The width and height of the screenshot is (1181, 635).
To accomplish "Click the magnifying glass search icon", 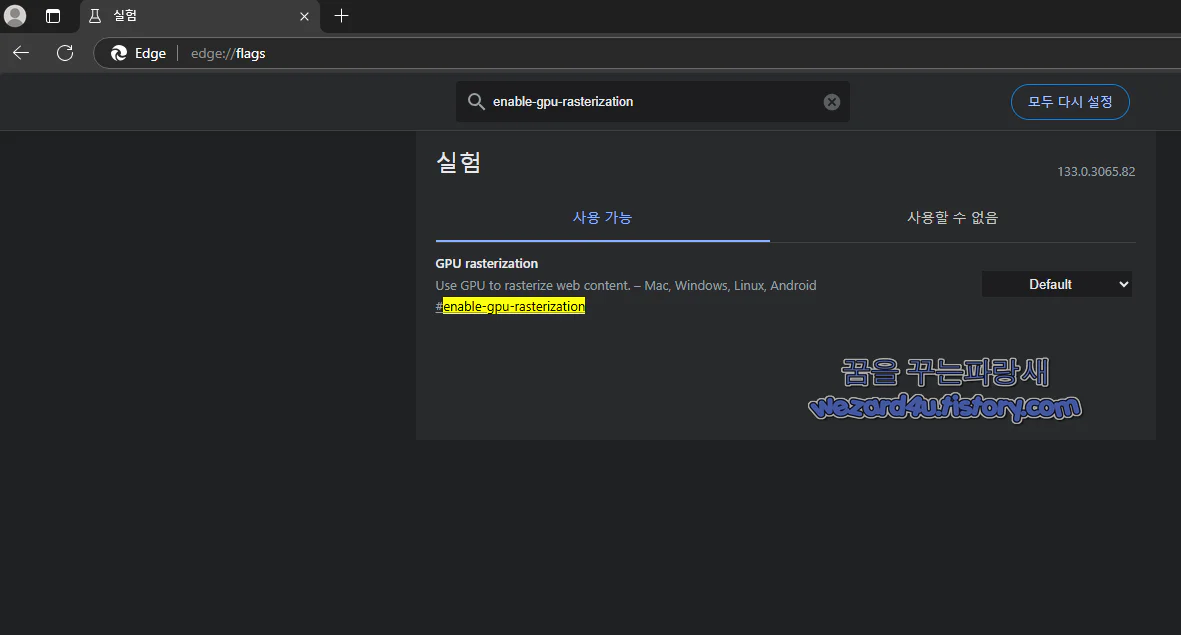I will [x=477, y=101].
